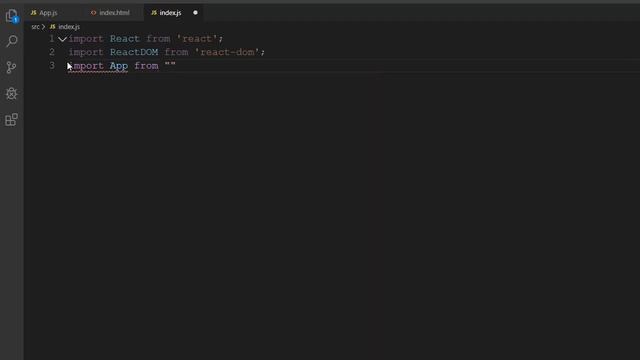Click the unsaved dot on index.js tab
This screenshot has width=640, height=360.
[195, 13]
